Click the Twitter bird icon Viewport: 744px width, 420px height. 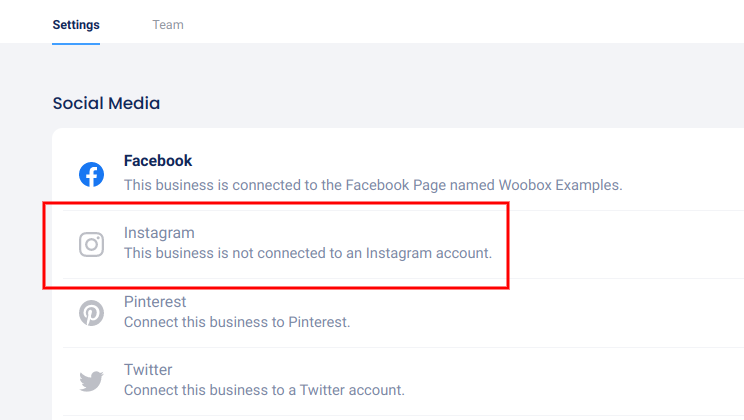tap(91, 381)
